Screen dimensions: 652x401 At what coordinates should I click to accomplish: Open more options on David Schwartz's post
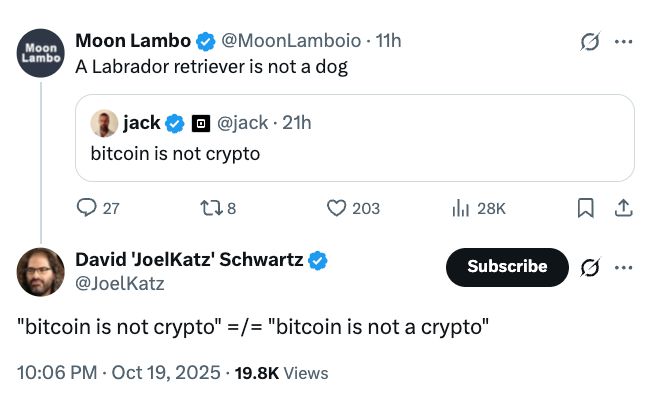tap(624, 267)
